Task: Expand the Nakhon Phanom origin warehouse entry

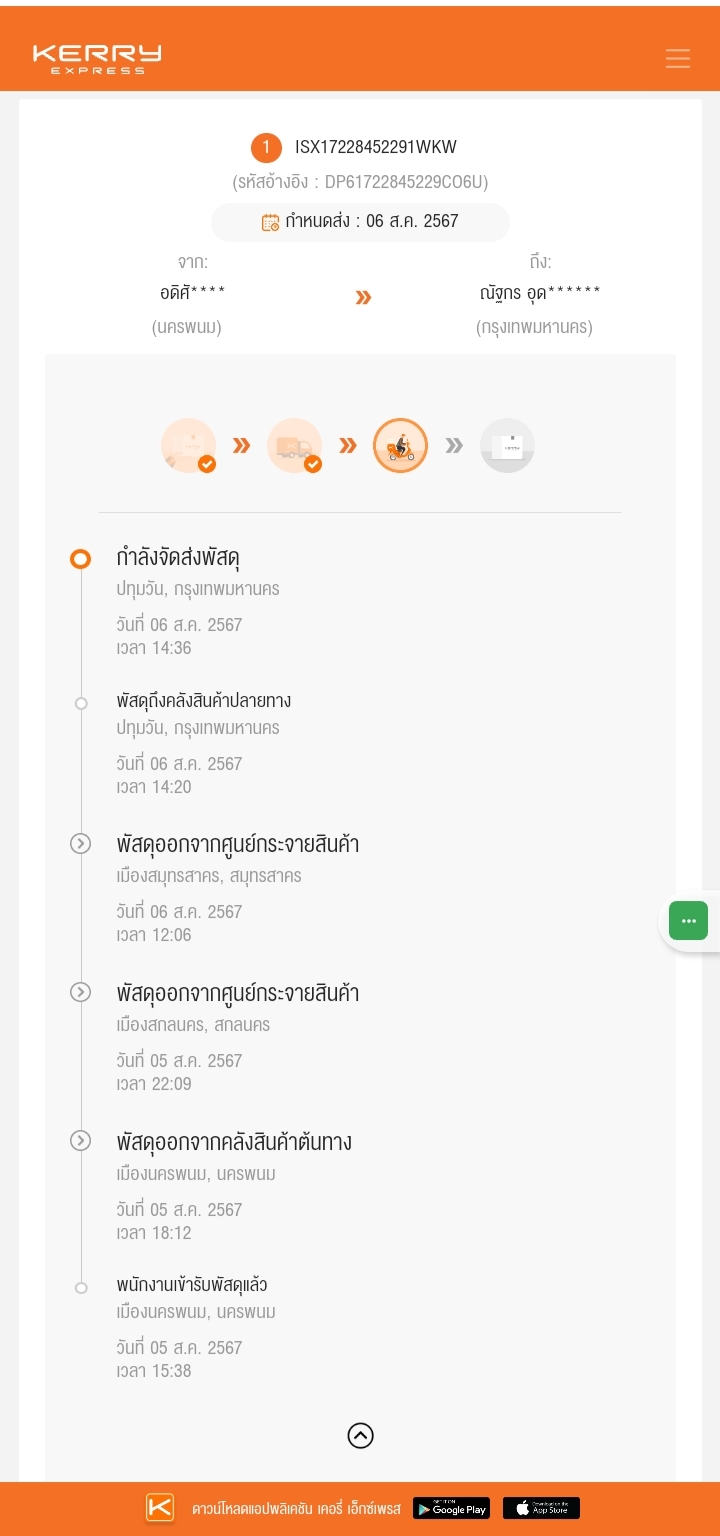Action: (x=81, y=1141)
